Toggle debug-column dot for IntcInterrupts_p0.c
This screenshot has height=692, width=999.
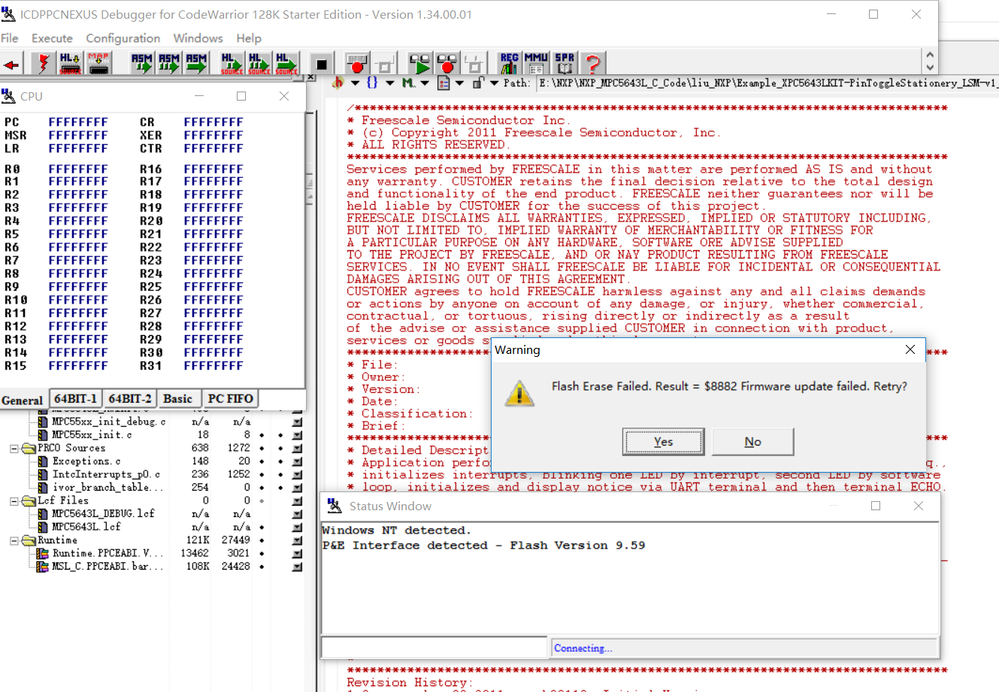[280, 475]
